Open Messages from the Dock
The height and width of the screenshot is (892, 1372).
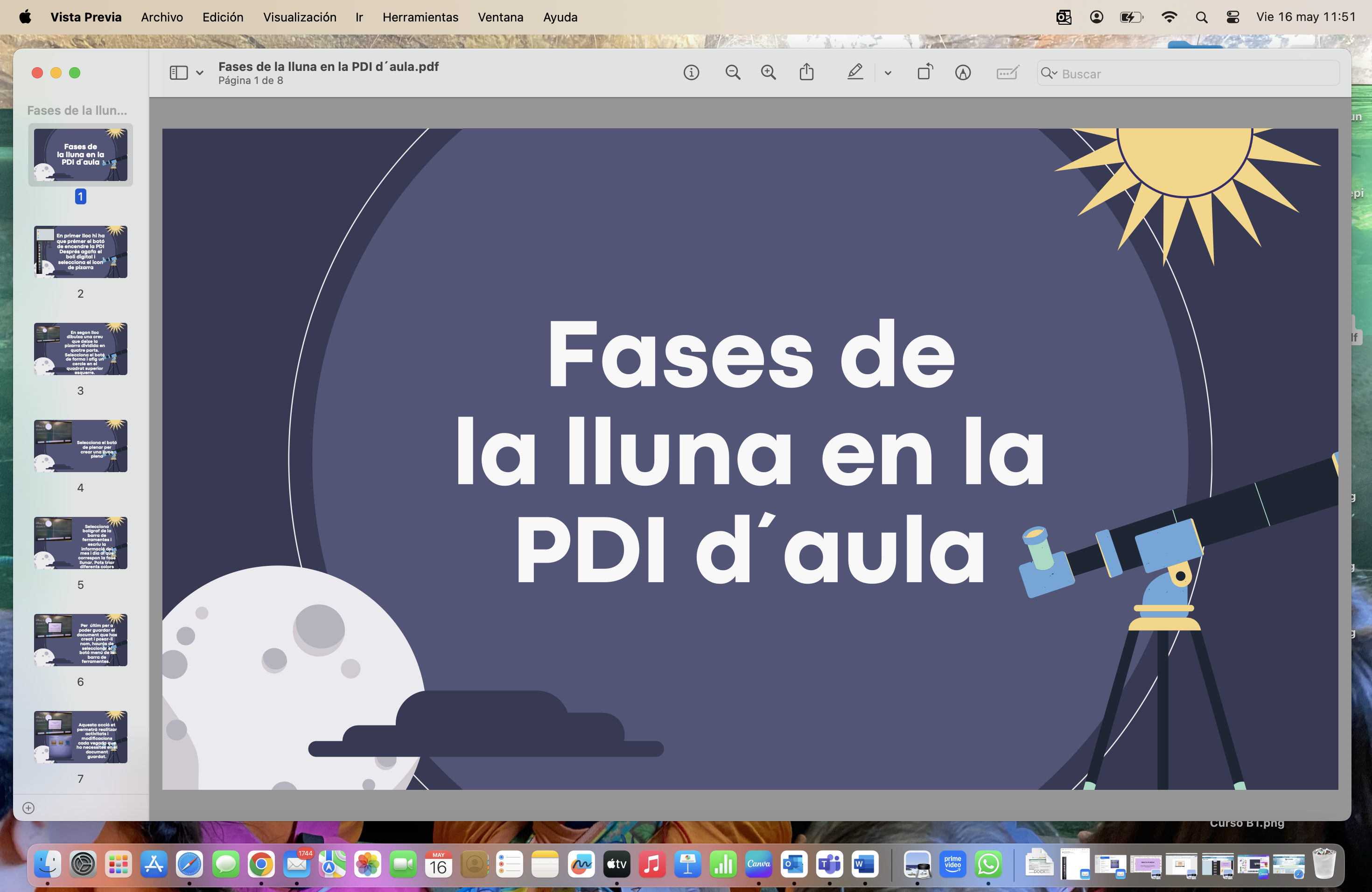(x=225, y=864)
